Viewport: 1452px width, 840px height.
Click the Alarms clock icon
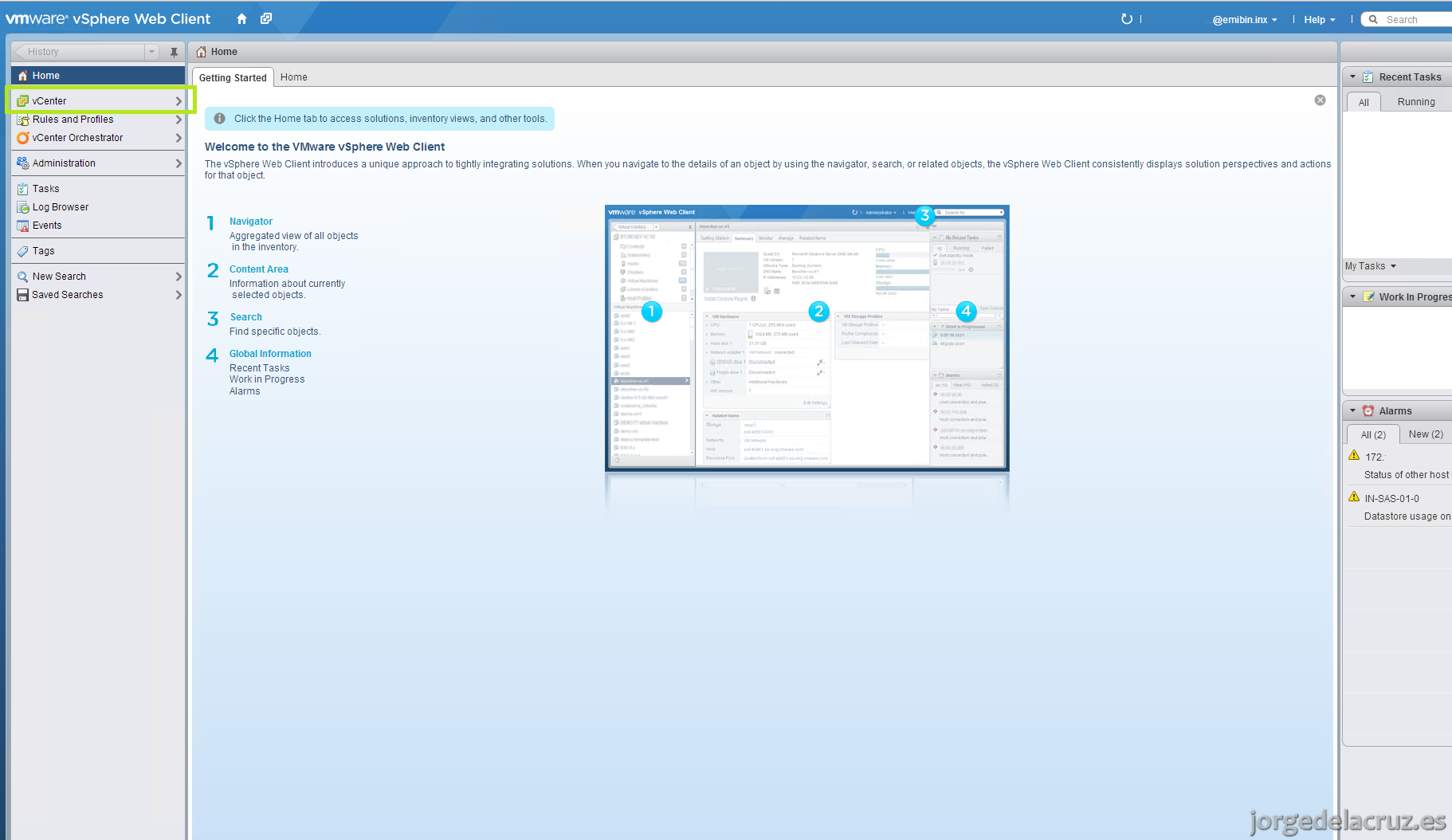pos(1368,411)
